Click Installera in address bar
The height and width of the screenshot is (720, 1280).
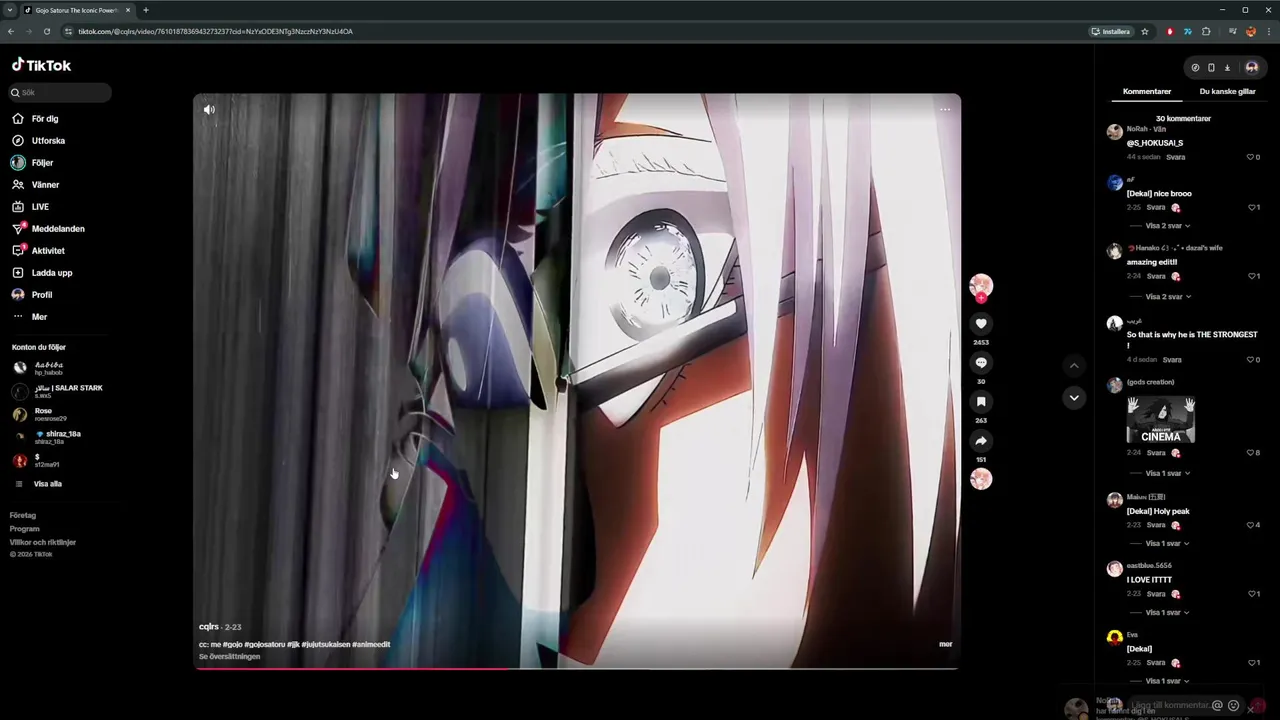click(x=1111, y=31)
